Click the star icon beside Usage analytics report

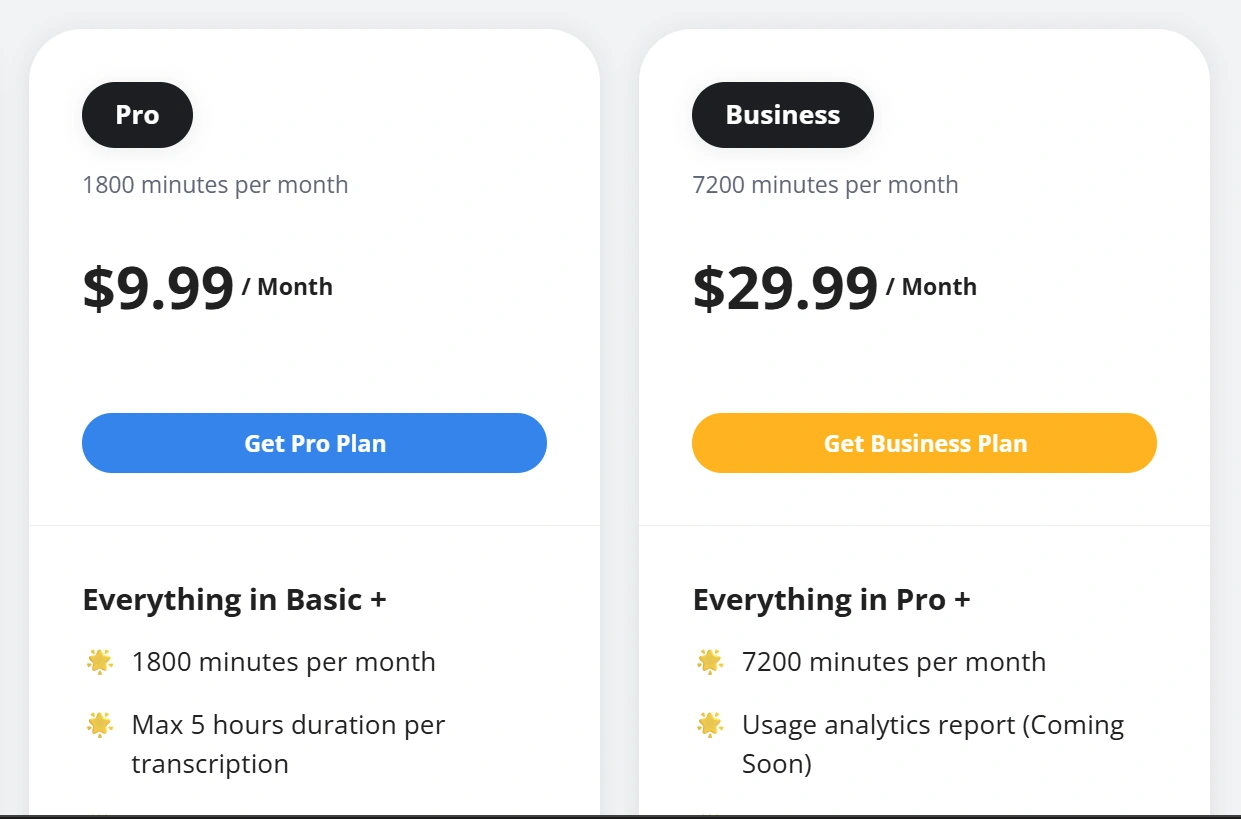(x=710, y=725)
